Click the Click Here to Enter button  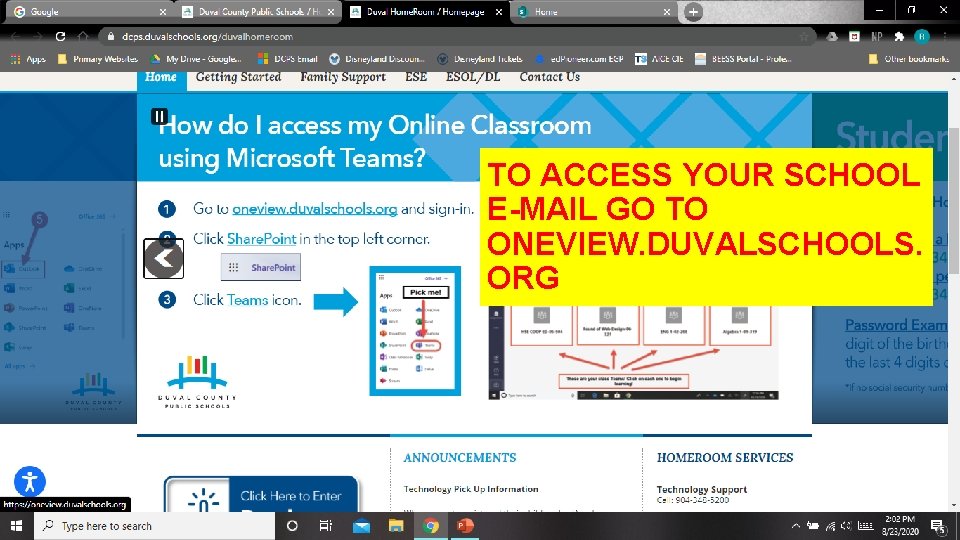tap(261, 495)
